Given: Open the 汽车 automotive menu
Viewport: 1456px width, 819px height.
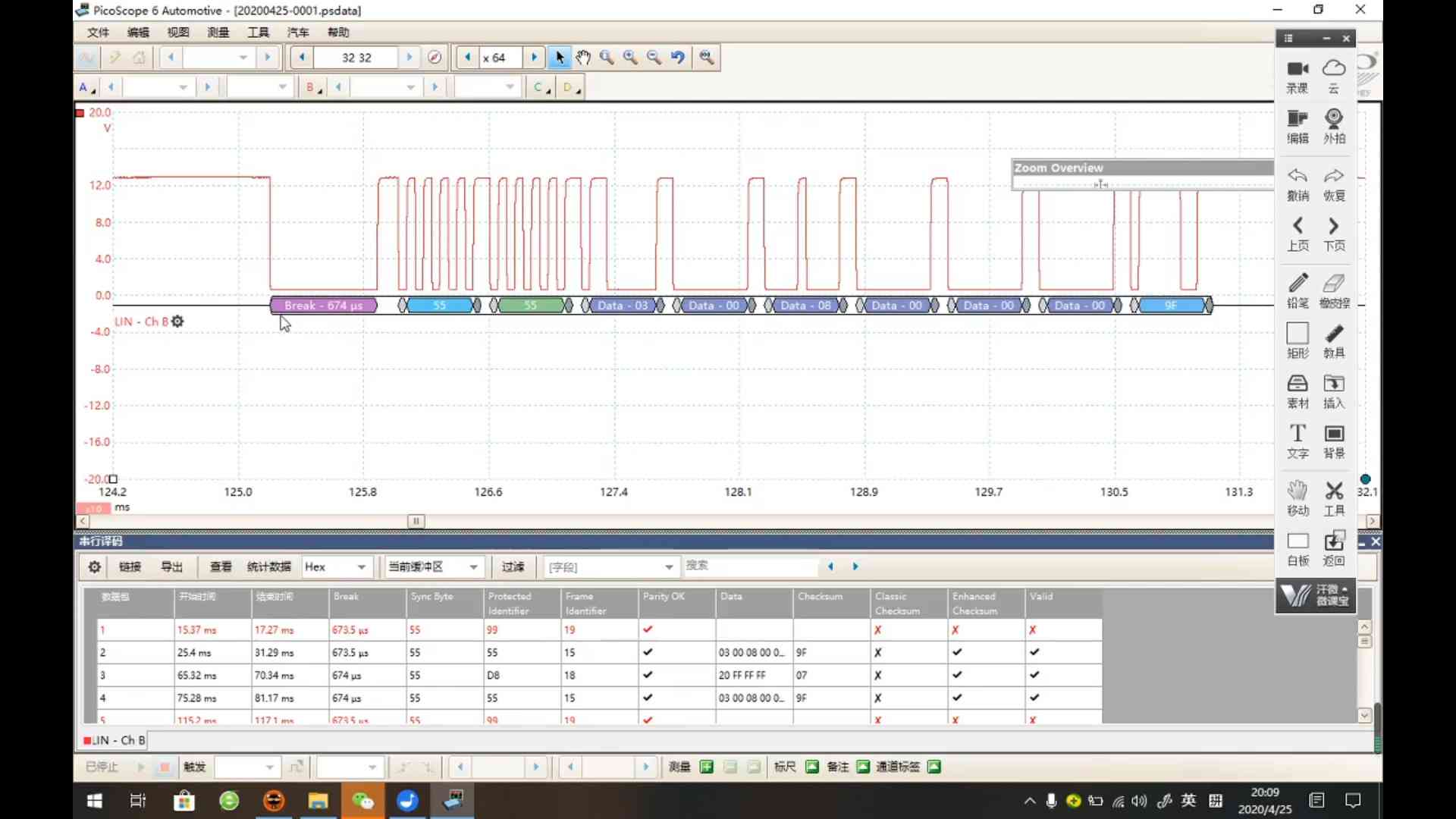Looking at the screenshot, I should click(297, 32).
